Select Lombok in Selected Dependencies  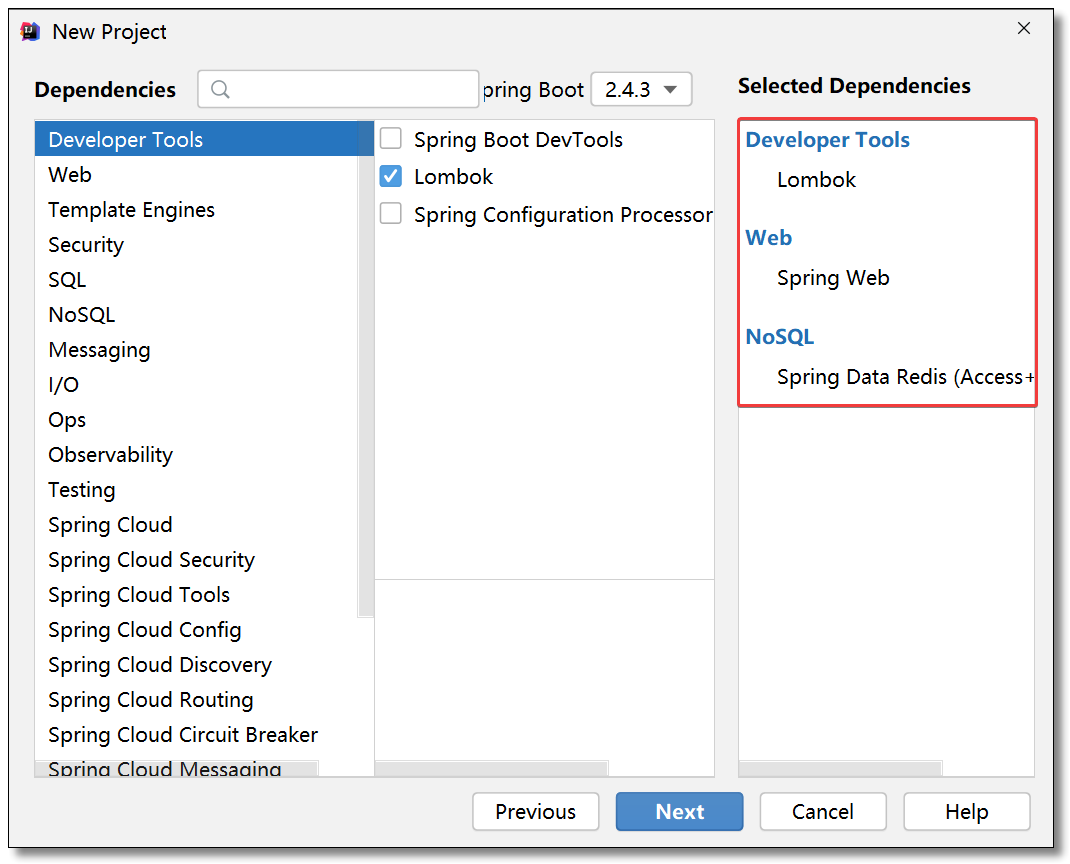816,179
